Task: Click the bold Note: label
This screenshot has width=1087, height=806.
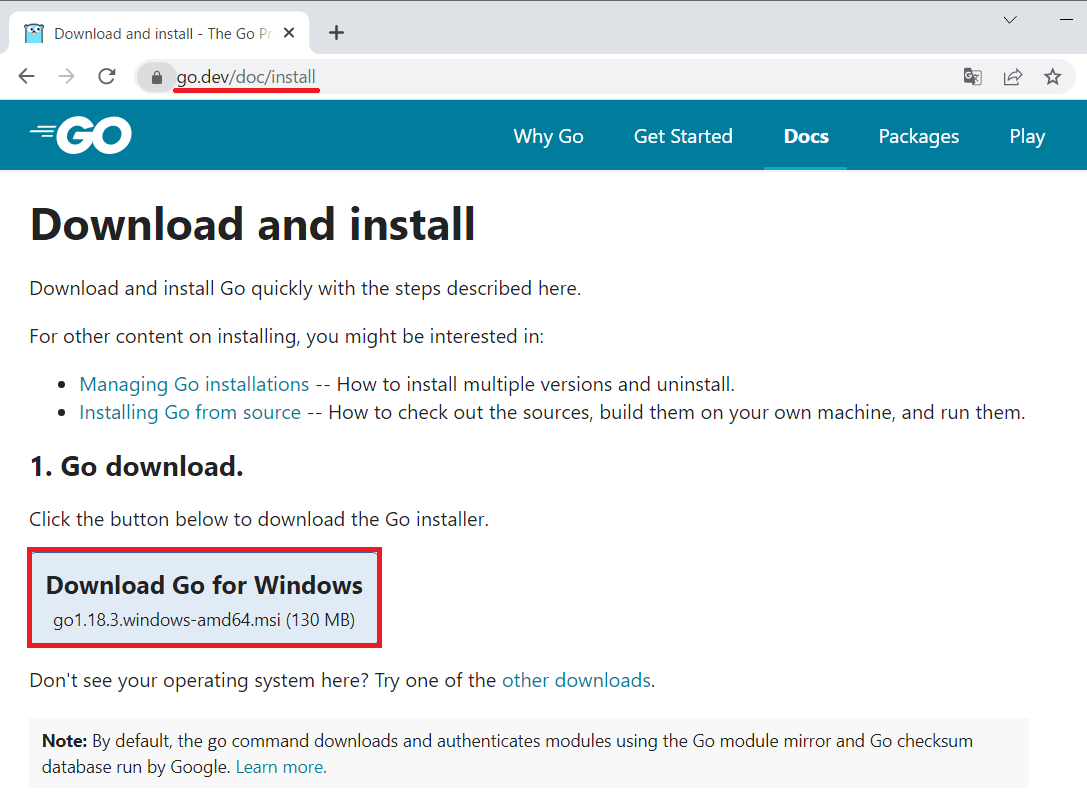Action: (64, 741)
